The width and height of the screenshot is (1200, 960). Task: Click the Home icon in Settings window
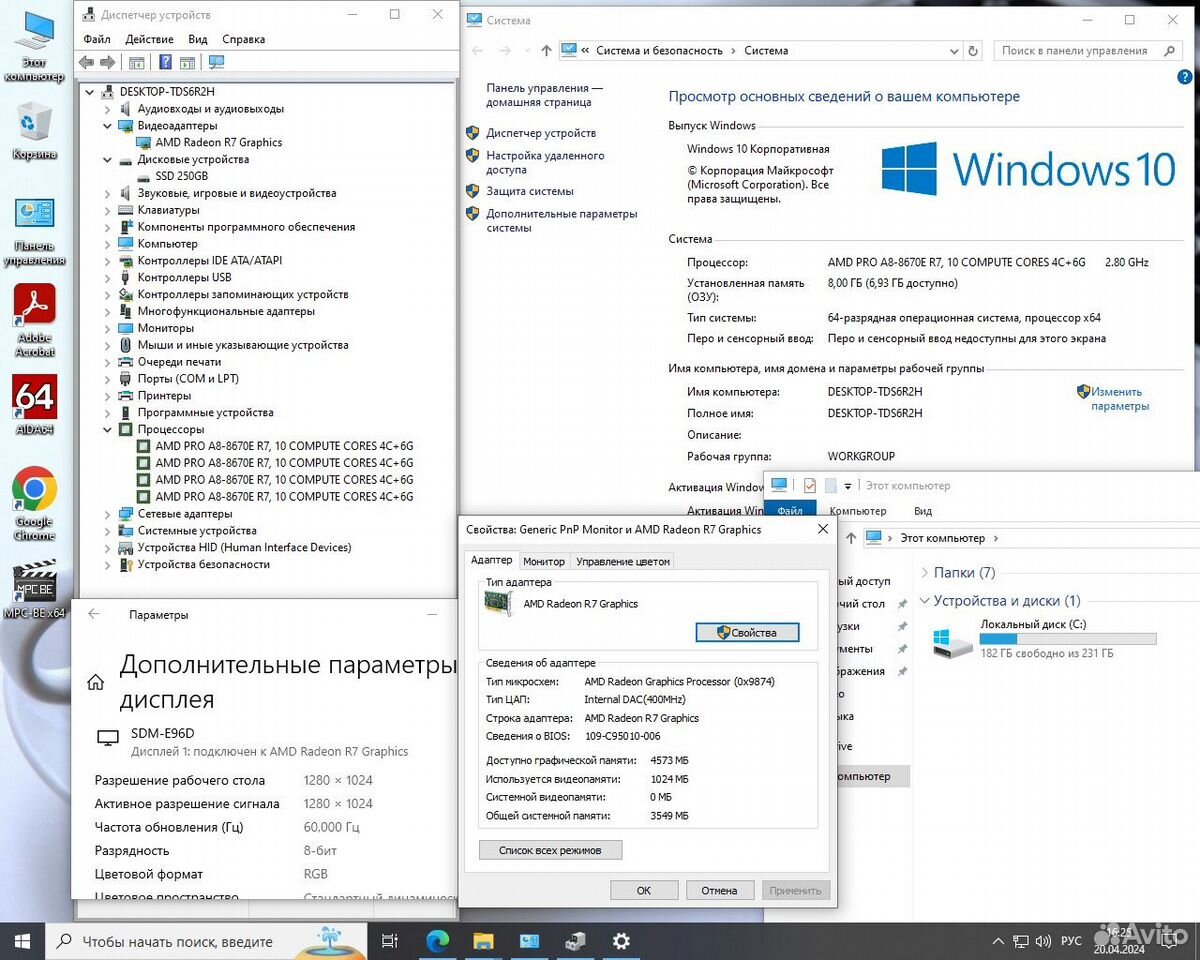click(x=96, y=682)
